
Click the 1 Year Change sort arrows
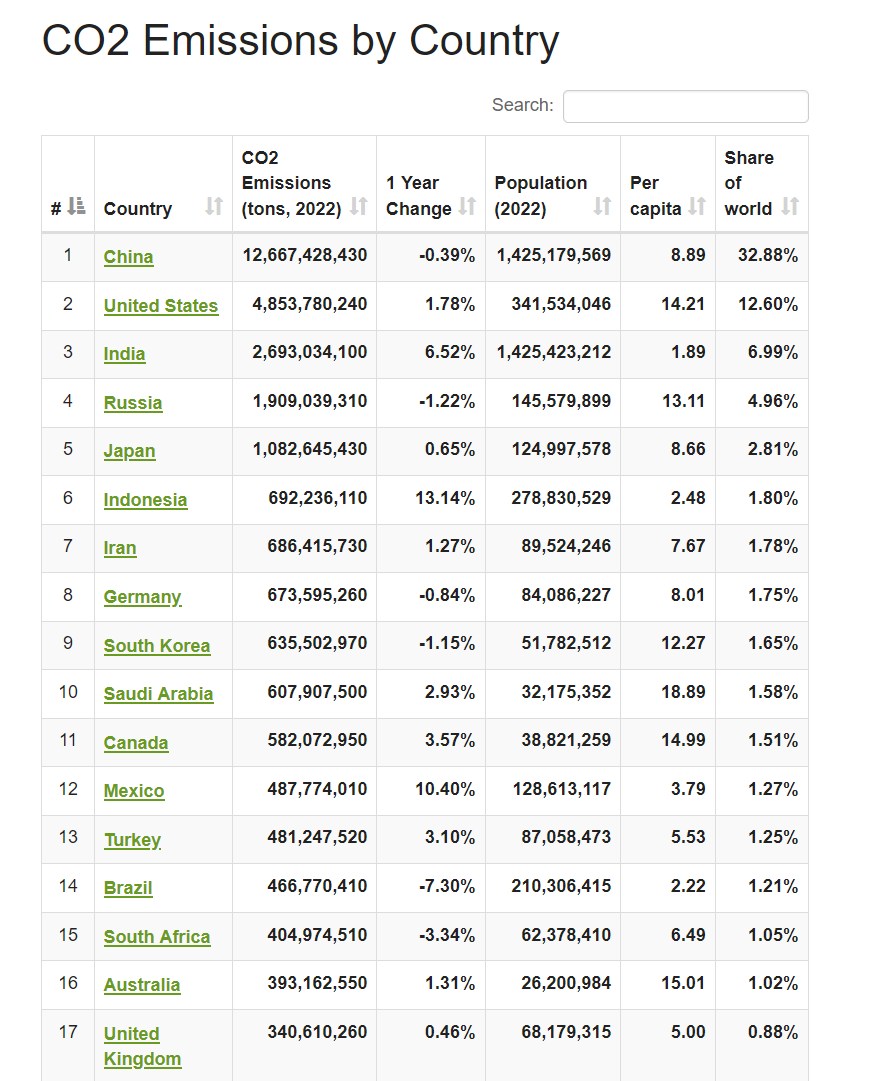click(x=467, y=208)
